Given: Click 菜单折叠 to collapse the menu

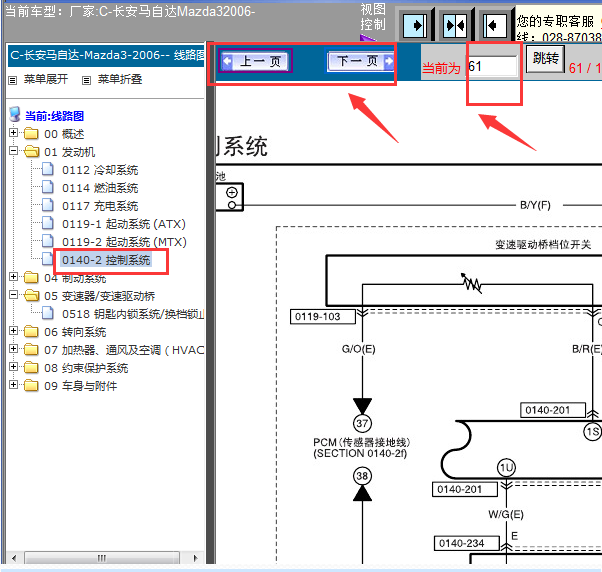Looking at the screenshot, I should (x=120, y=79).
